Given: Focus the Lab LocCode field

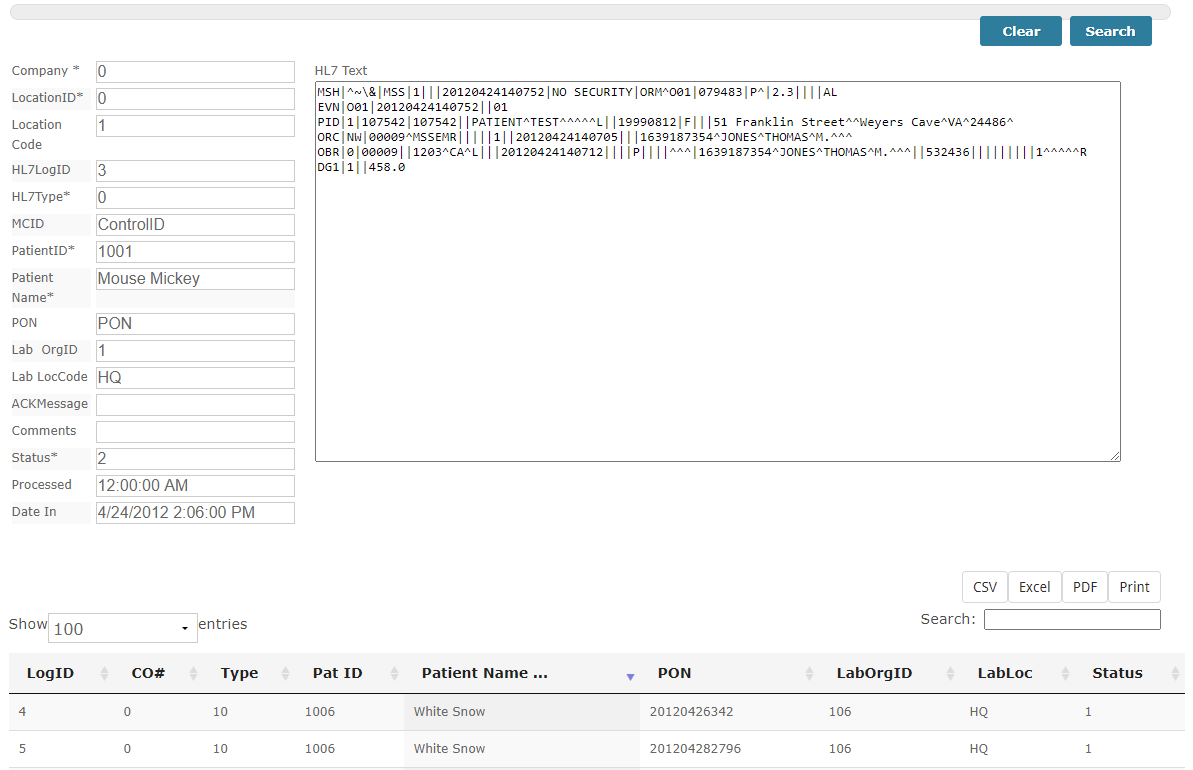Looking at the screenshot, I should [x=195, y=377].
